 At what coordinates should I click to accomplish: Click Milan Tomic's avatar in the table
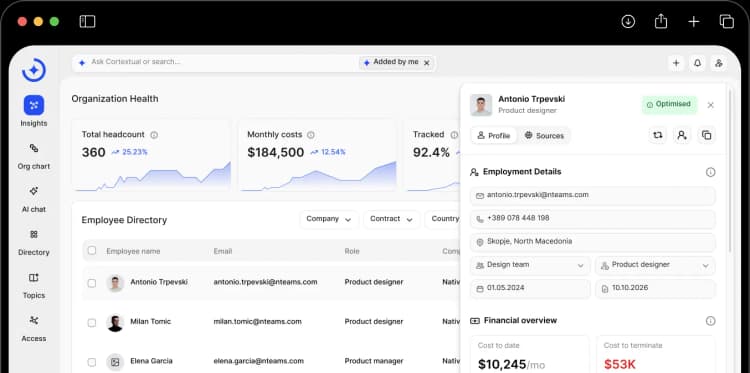point(115,323)
